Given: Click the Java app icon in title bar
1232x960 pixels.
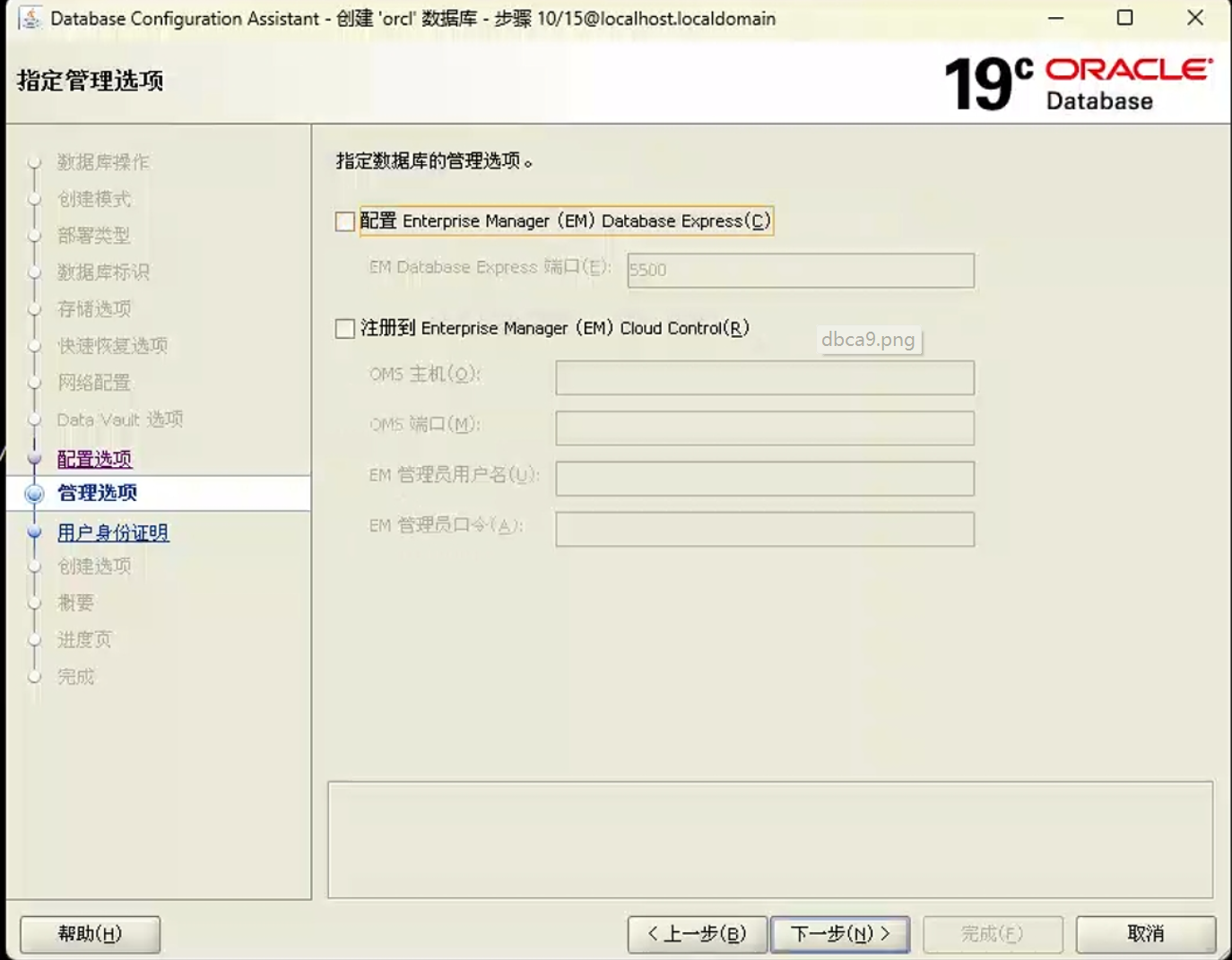Looking at the screenshot, I should tap(30, 18).
